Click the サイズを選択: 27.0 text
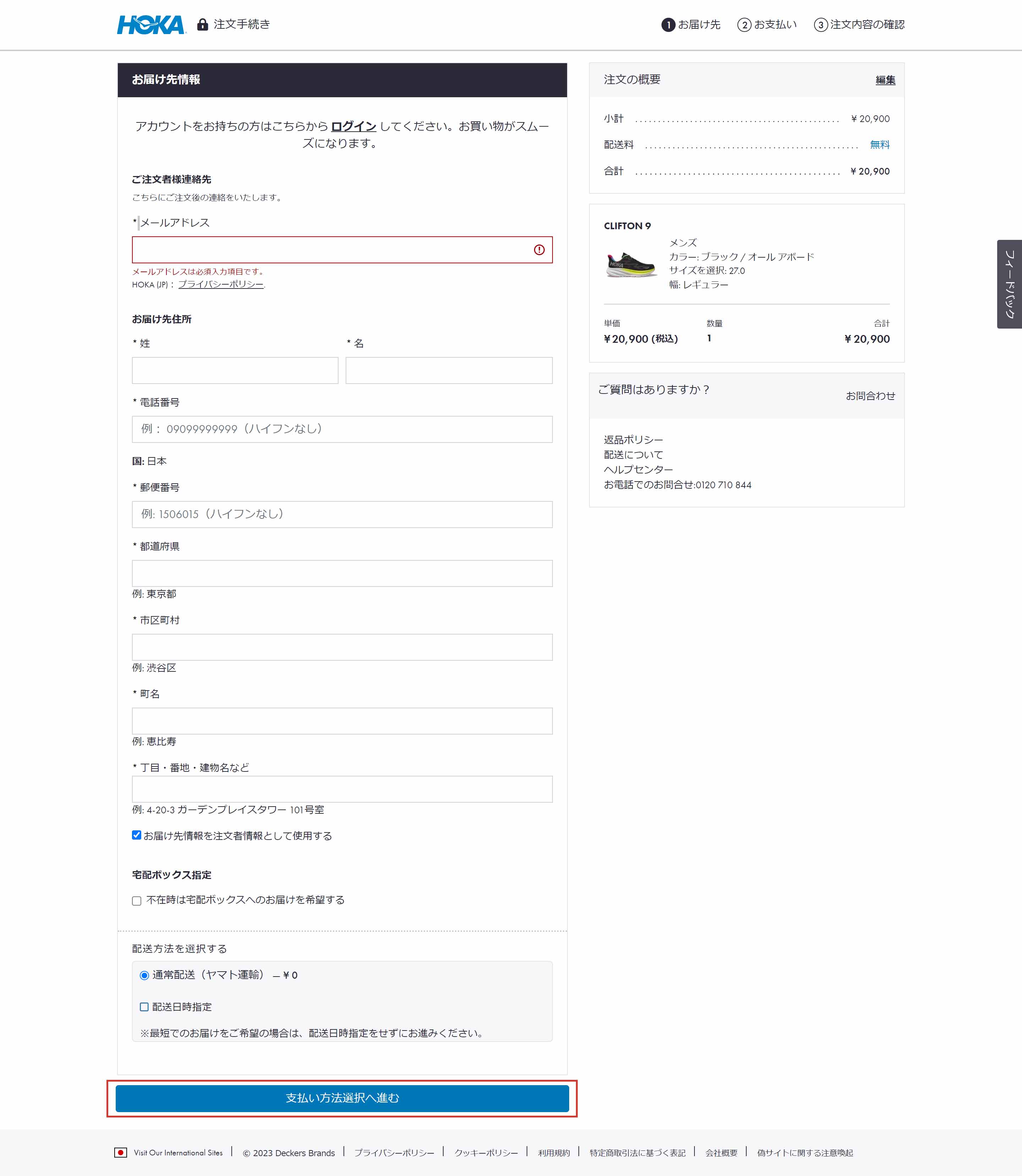1022x1176 pixels. (707, 270)
